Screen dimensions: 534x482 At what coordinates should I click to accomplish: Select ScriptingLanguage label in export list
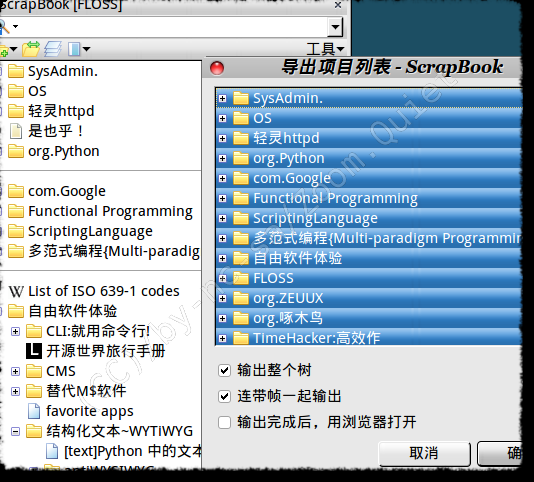pyautogui.click(x=315, y=218)
